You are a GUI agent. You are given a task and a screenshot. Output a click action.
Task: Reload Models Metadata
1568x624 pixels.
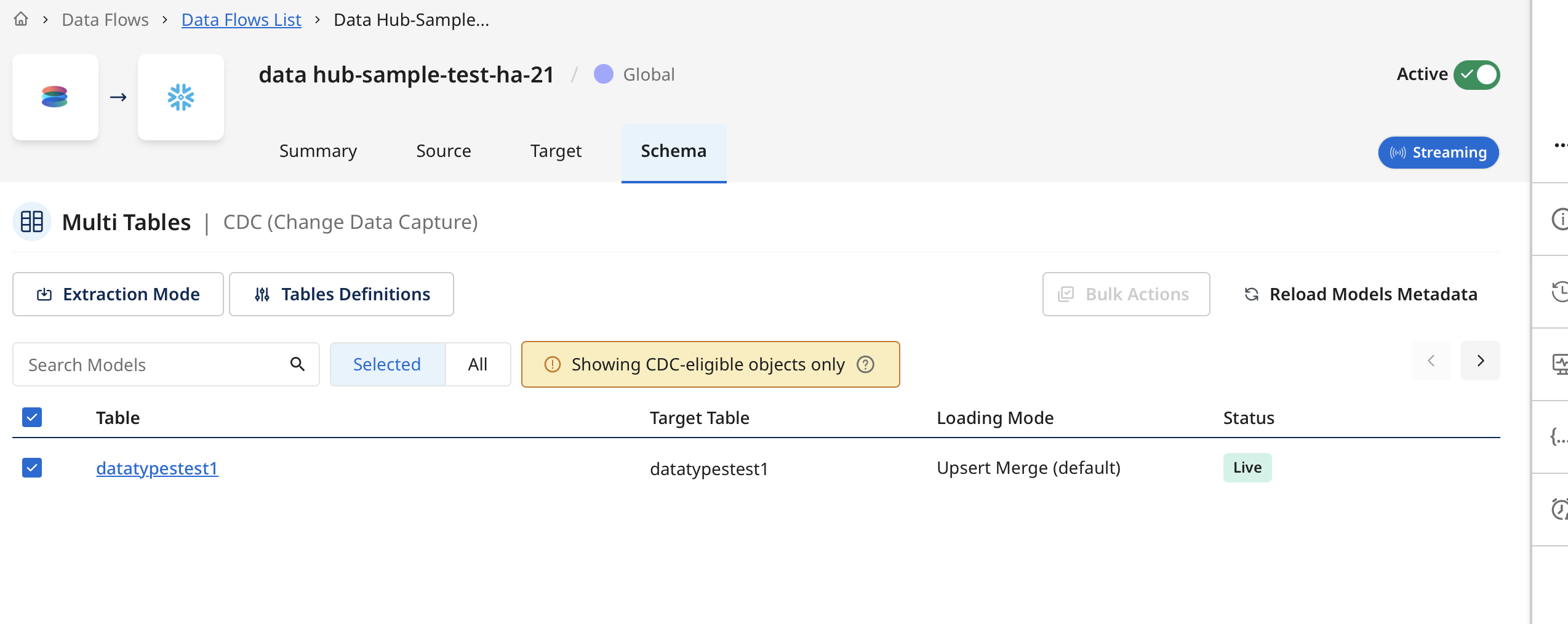point(1361,294)
